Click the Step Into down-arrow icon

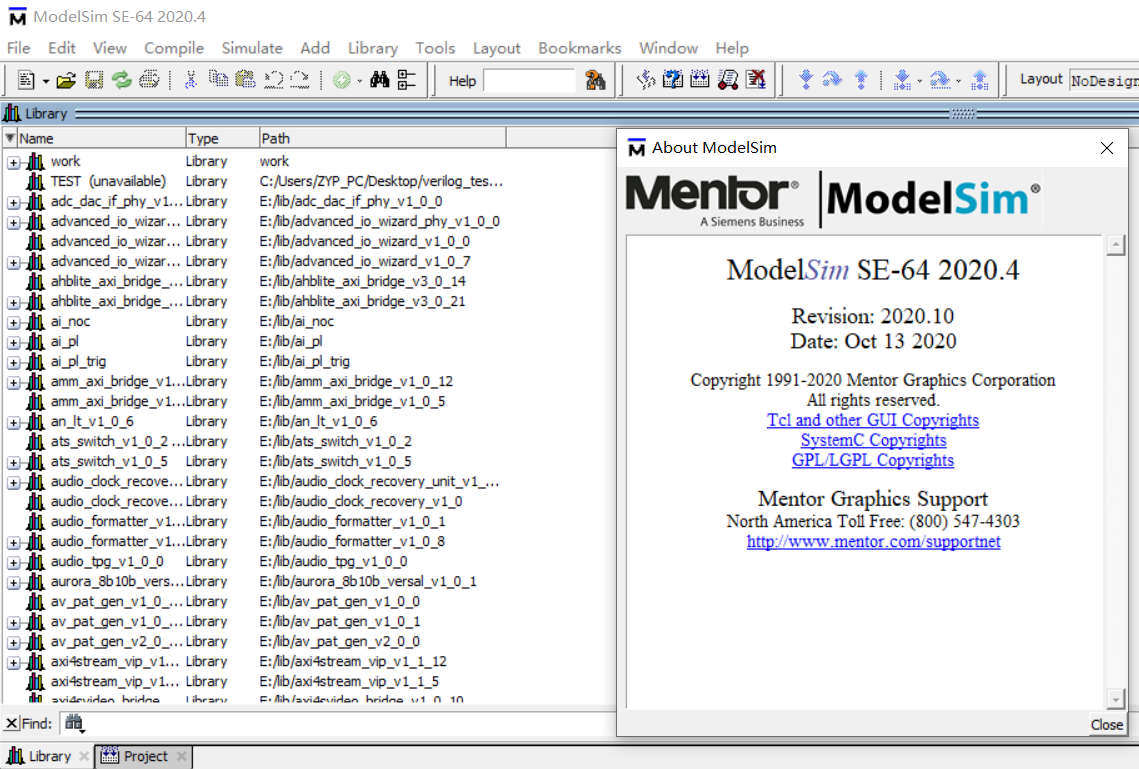pos(805,80)
